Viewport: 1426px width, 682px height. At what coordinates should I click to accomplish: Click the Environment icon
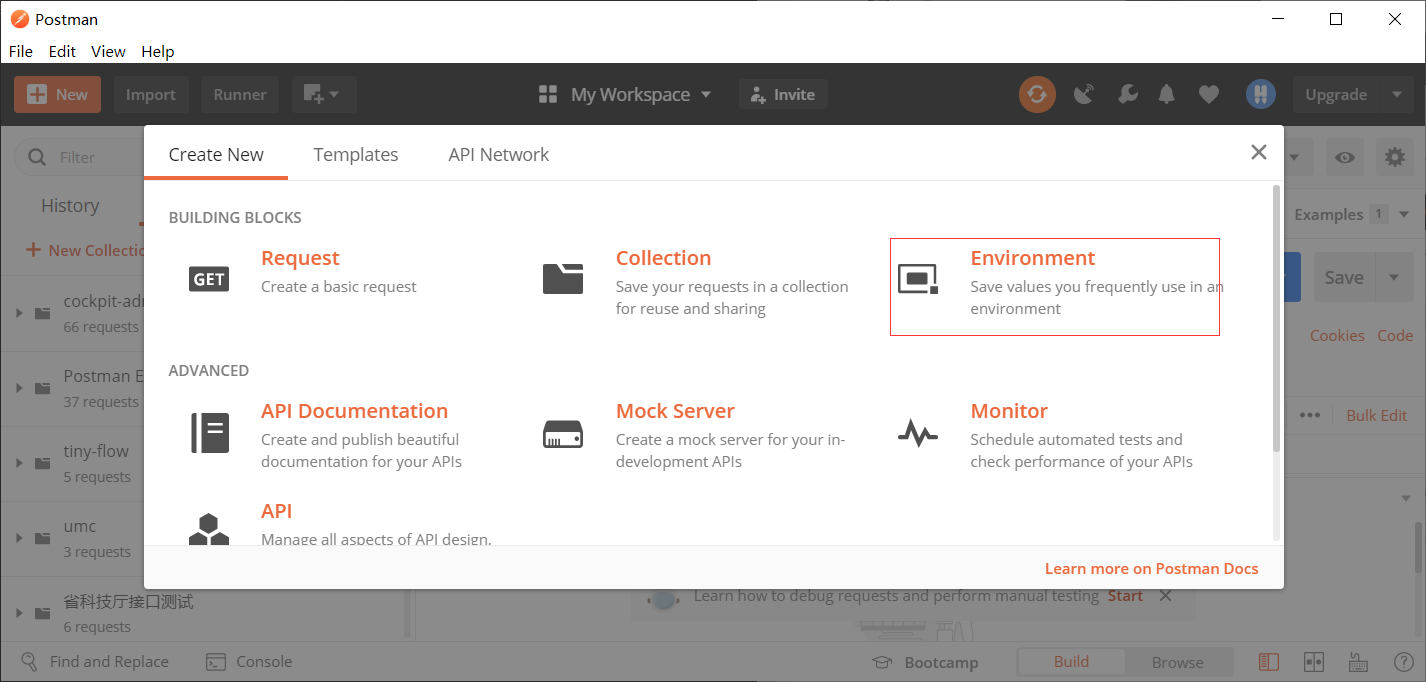918,279
